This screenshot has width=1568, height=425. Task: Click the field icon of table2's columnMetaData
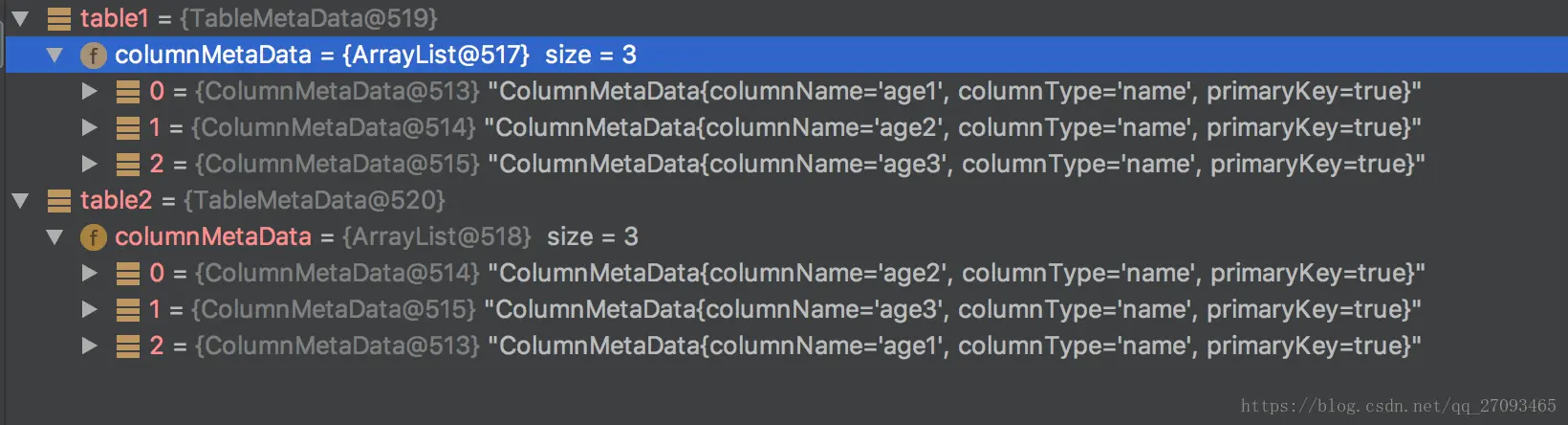[x=93, y=237]
